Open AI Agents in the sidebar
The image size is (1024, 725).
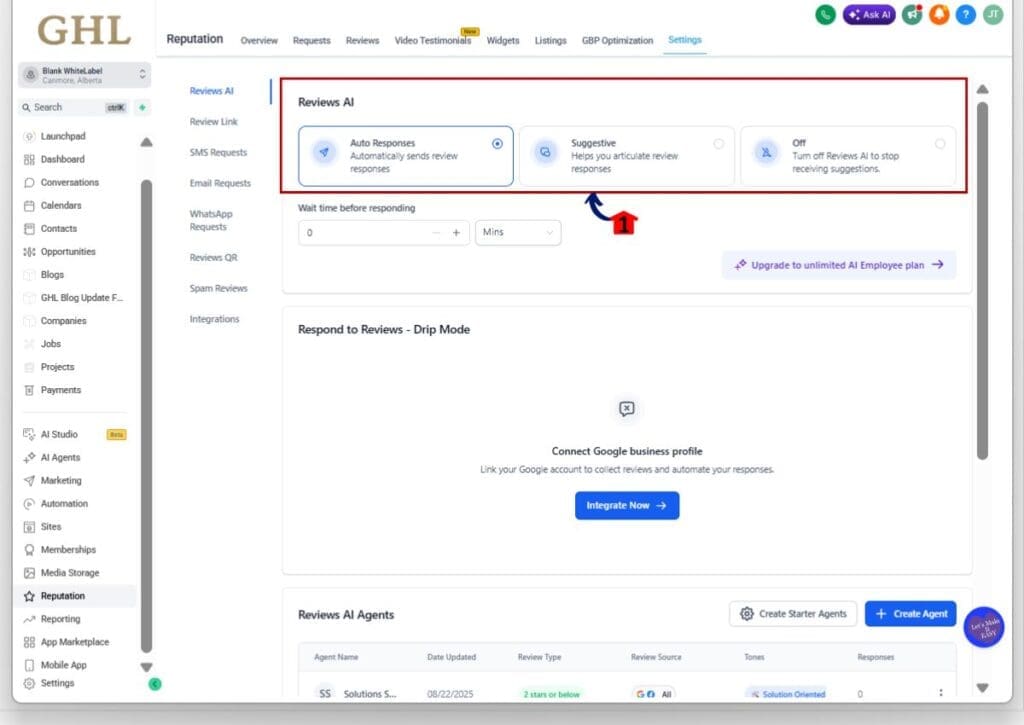tap(60, 457)
